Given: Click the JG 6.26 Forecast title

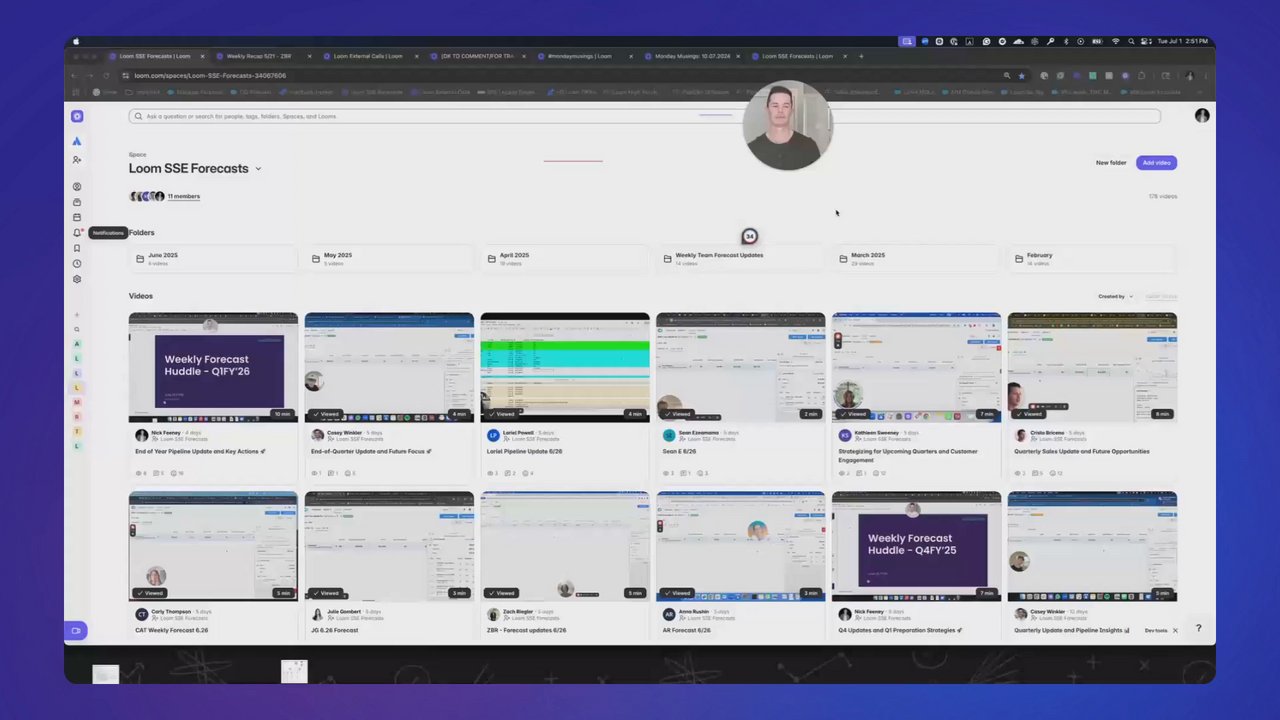Looking at the screenshot, I should point(334,630).
